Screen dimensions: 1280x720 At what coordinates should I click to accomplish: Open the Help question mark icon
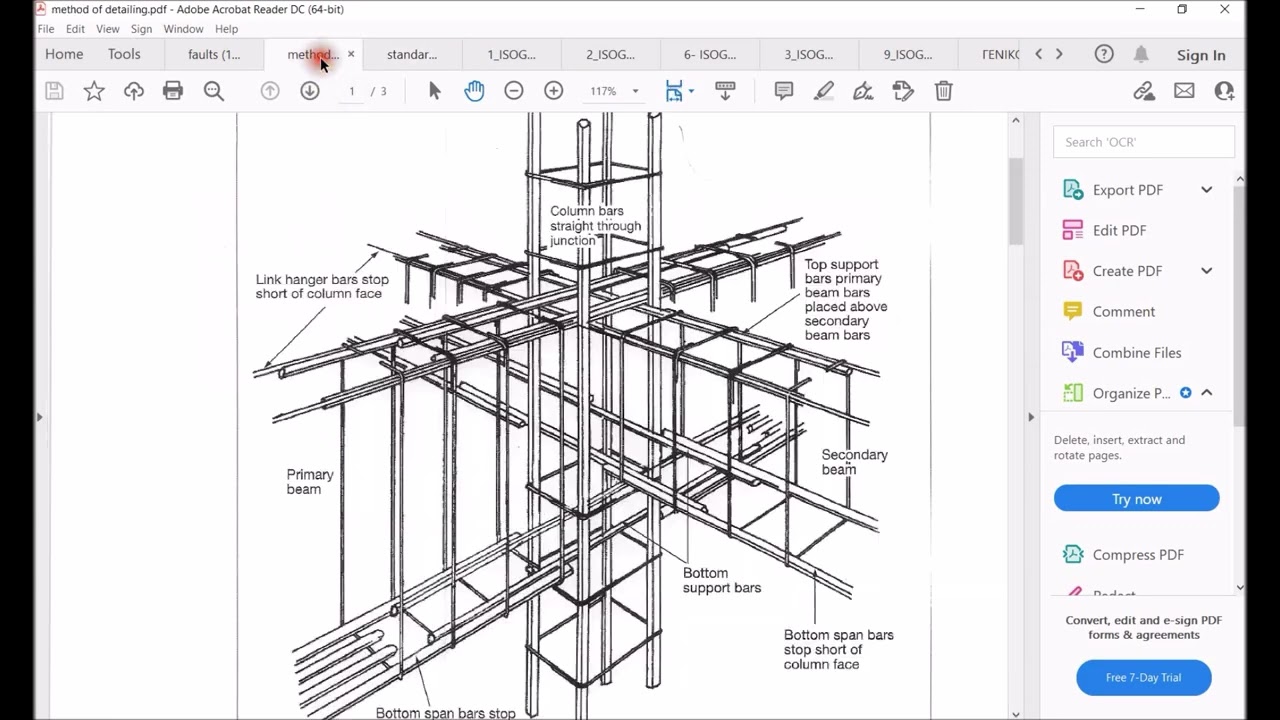tap(1104, 55)
